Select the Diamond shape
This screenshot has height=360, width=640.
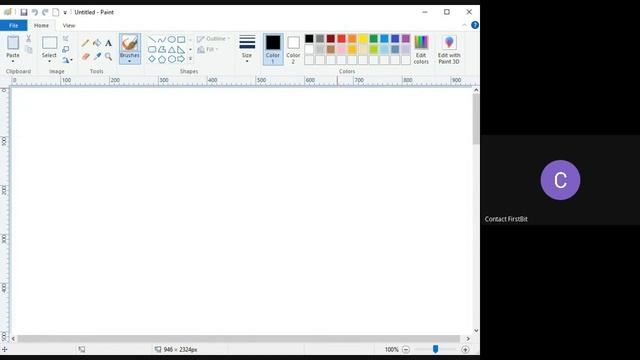pyautogui.click(x=152, y=59)
